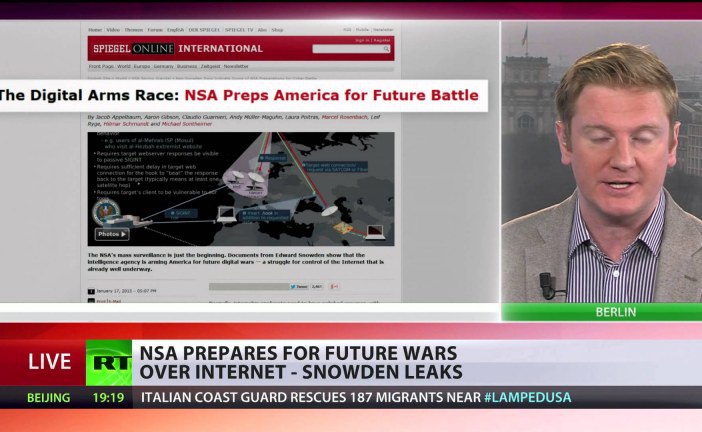Click the Register link

[382, 40]
